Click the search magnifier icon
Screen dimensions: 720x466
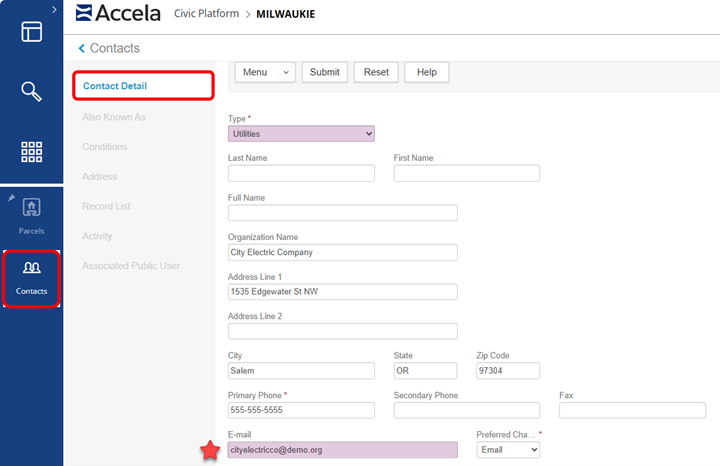31,92
